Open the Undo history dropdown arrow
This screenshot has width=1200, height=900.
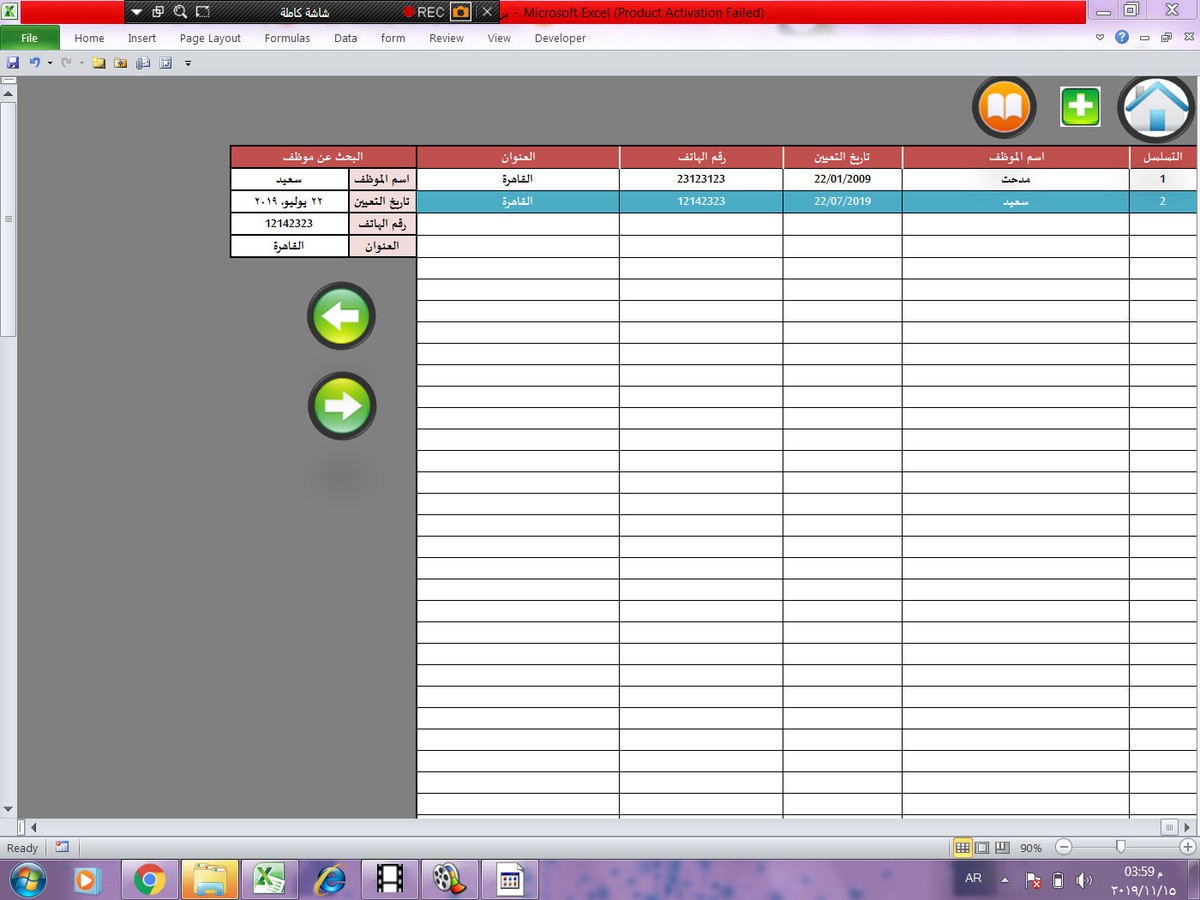[49, 62]
